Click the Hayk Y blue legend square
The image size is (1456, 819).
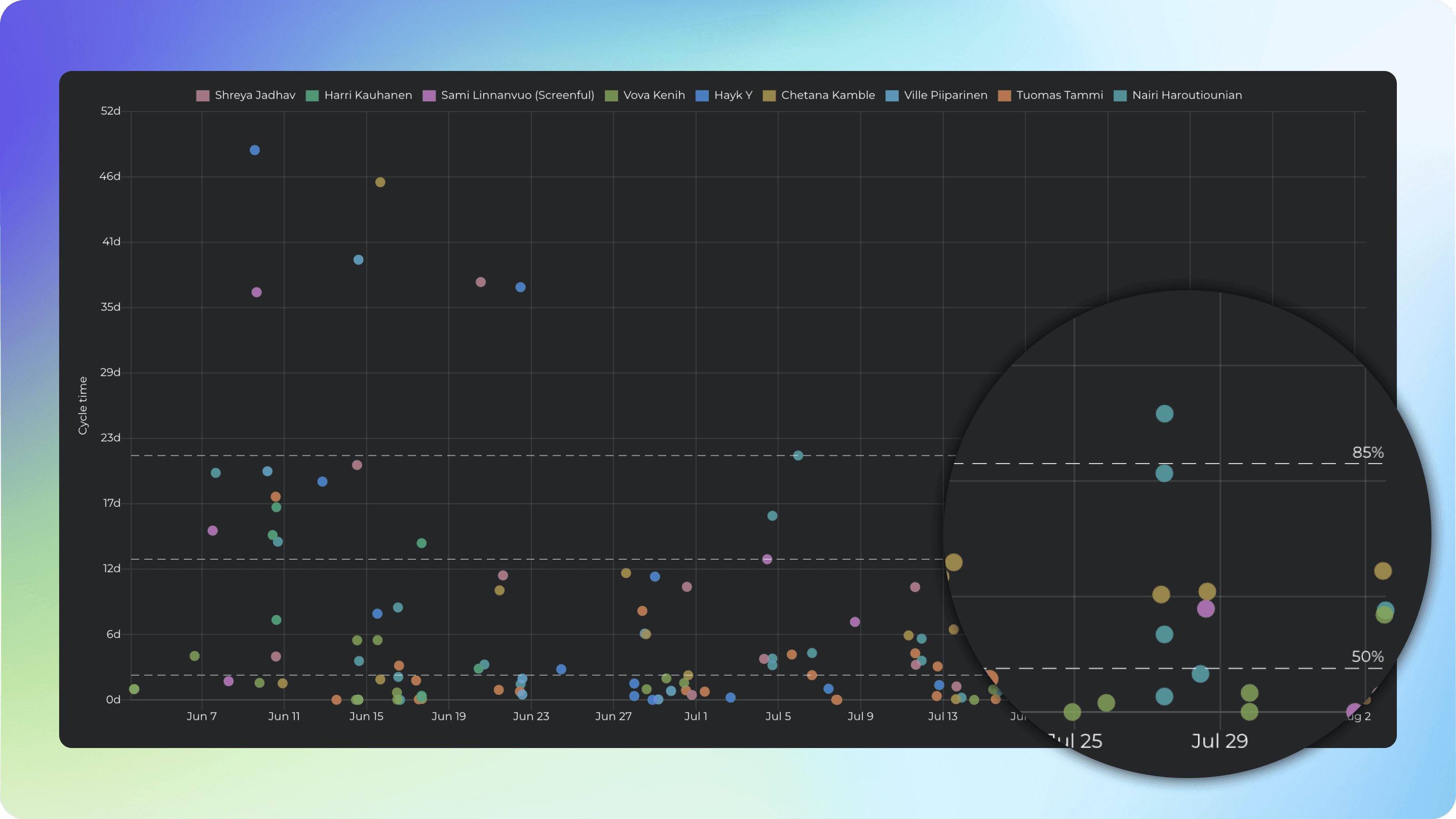(702, 96)
